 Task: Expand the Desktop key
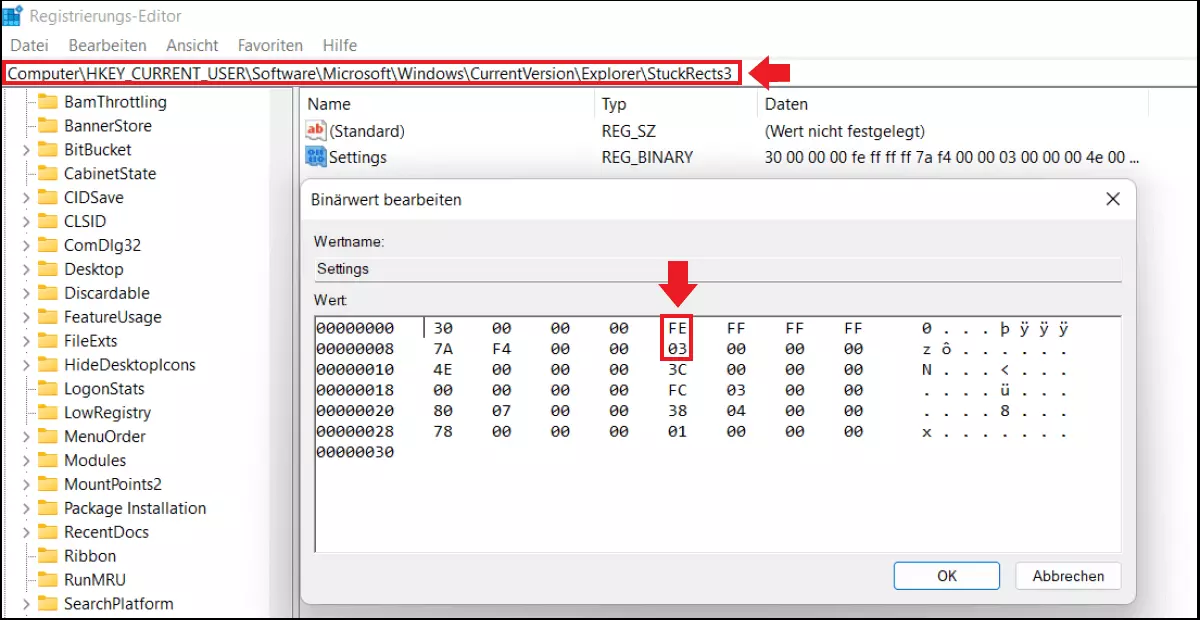click(x=26, y=270)
